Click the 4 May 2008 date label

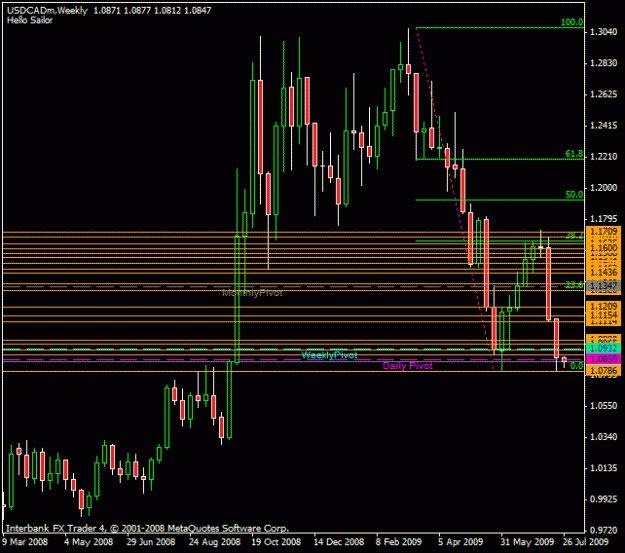(x=88, y=542)
